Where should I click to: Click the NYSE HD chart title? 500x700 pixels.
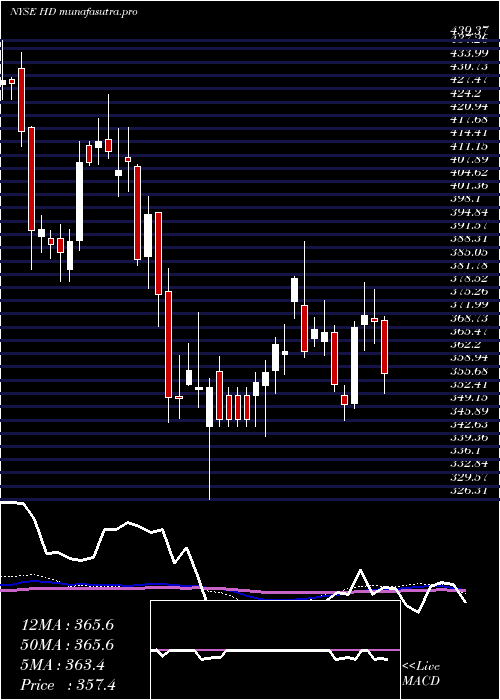pyautogui.click(x=73, y=12)
